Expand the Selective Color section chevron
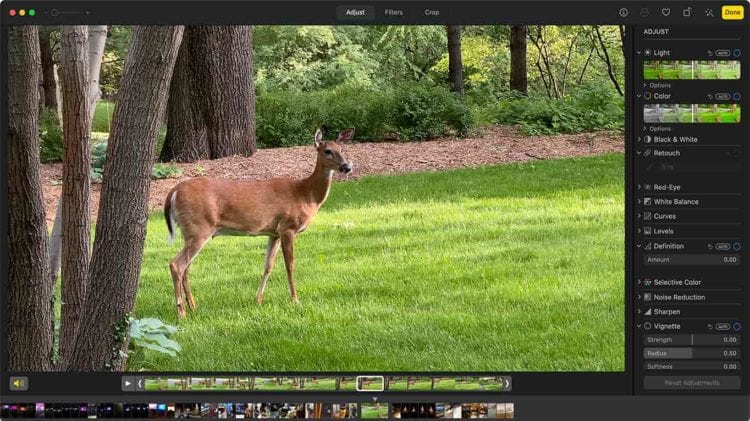Viewport: 750px width, 421px height. (x=639, y=282)
